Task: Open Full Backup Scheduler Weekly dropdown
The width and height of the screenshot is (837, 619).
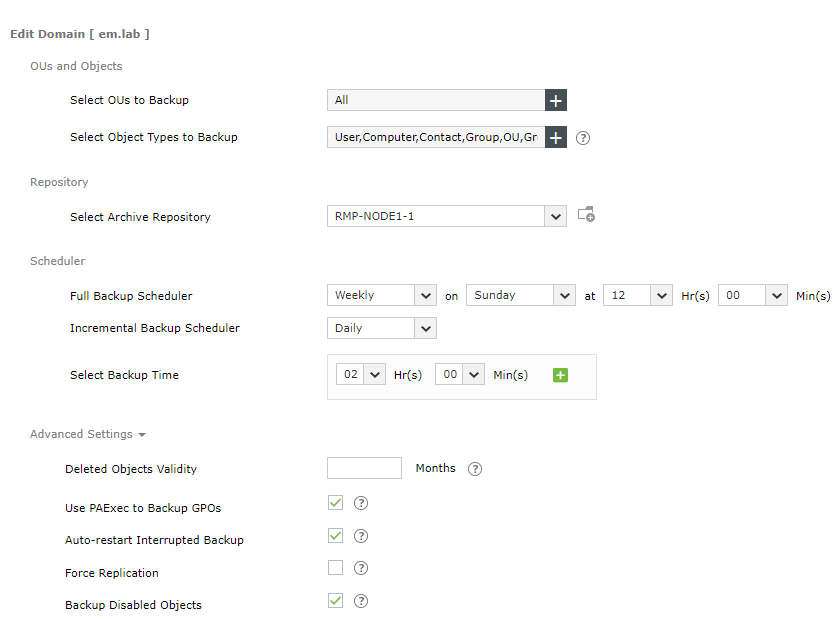Action: [382, 295]
